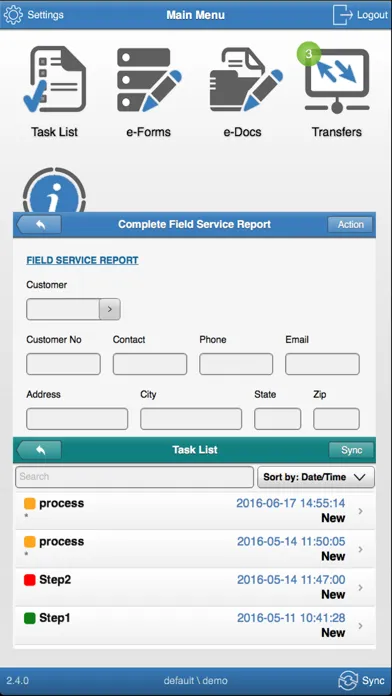Click the Settings text label

click(x=45, y=15)
